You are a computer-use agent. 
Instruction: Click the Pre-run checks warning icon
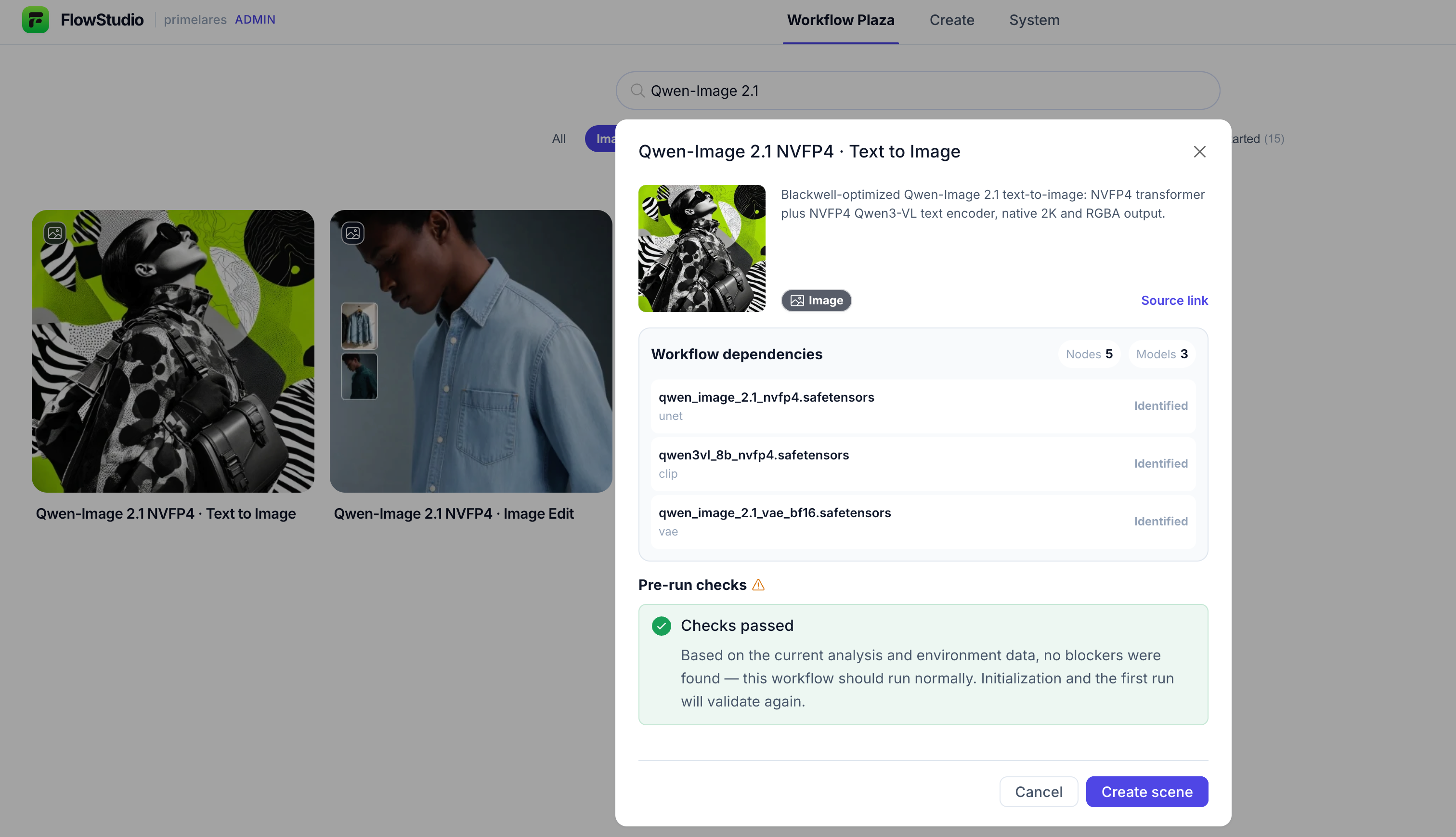pos(758,585)
